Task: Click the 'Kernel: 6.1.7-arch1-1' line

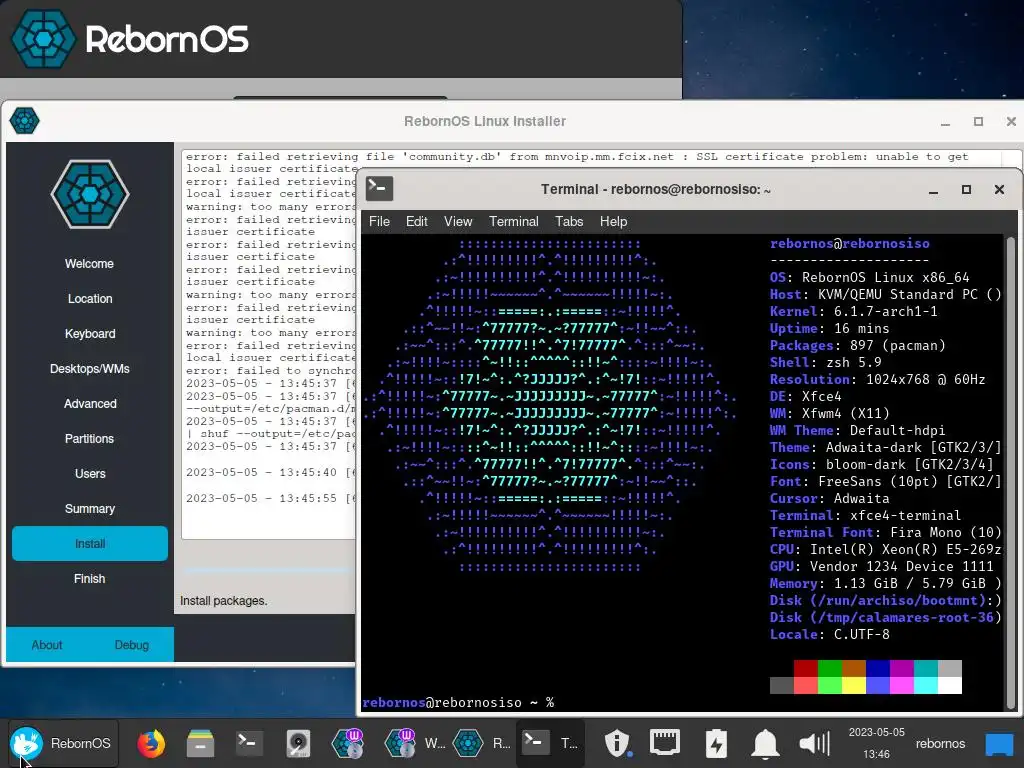Action: 853,312
